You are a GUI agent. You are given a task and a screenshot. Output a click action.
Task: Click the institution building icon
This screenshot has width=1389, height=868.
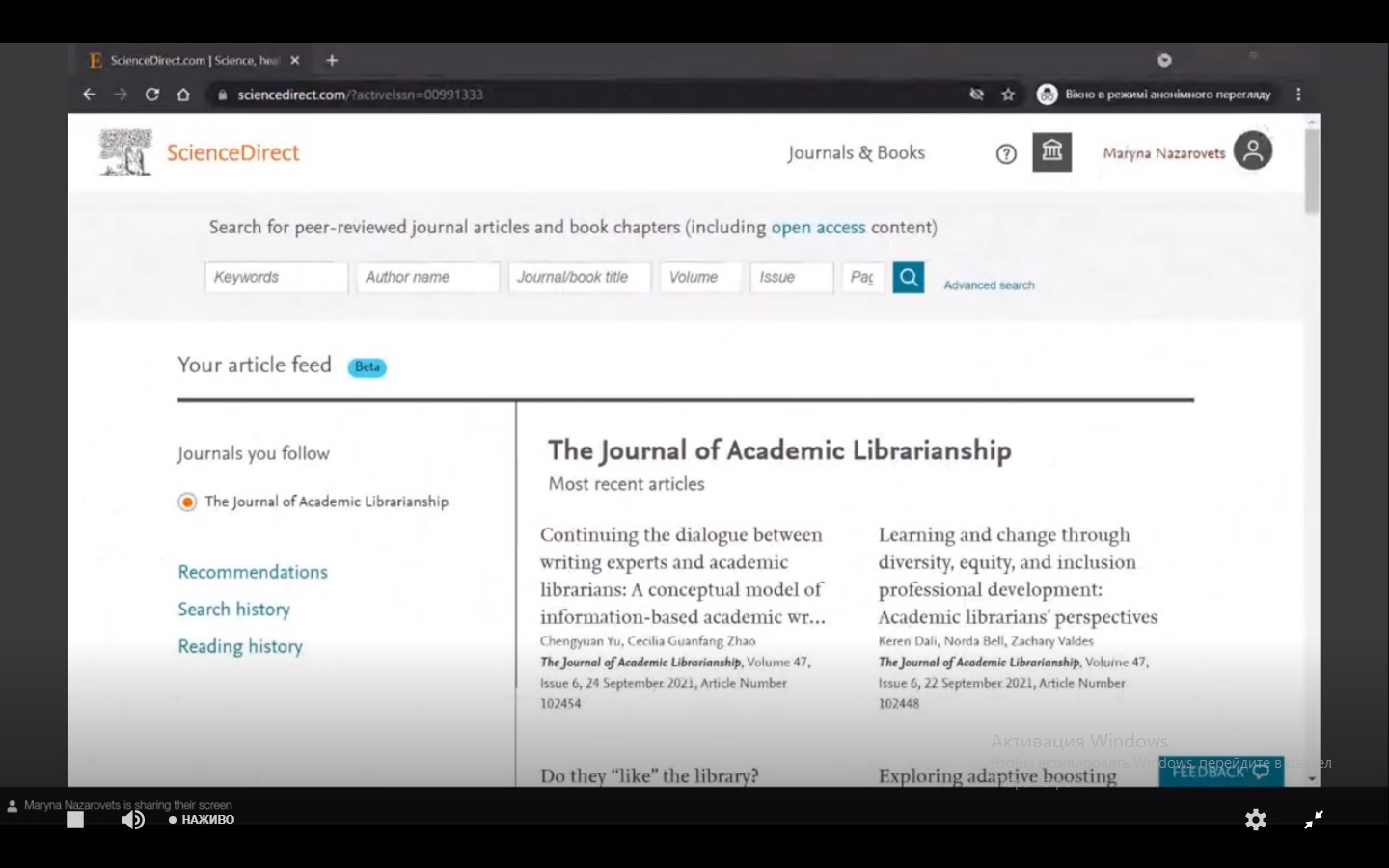1051,152
